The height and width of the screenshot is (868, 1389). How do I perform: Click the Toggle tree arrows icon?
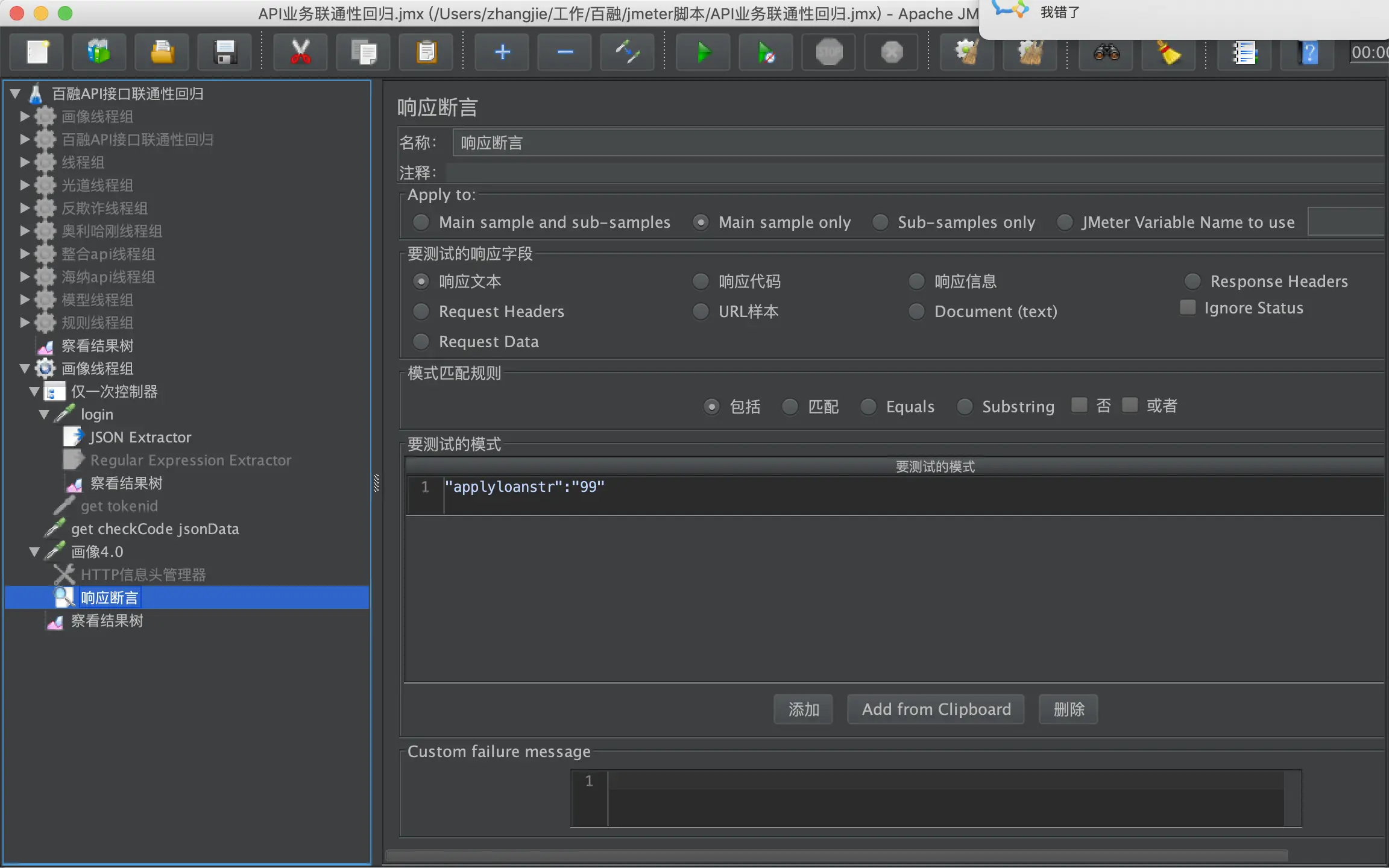pyautogui.click(x=627, y=53)
